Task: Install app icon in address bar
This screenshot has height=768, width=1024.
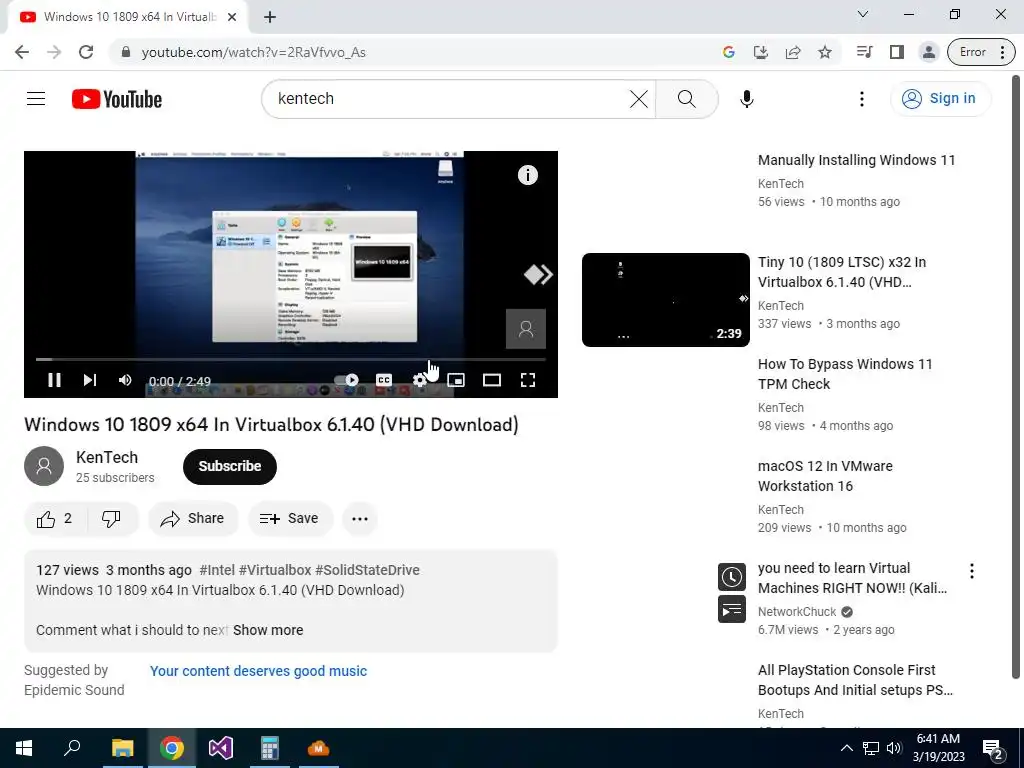Action: pos(761,52)
